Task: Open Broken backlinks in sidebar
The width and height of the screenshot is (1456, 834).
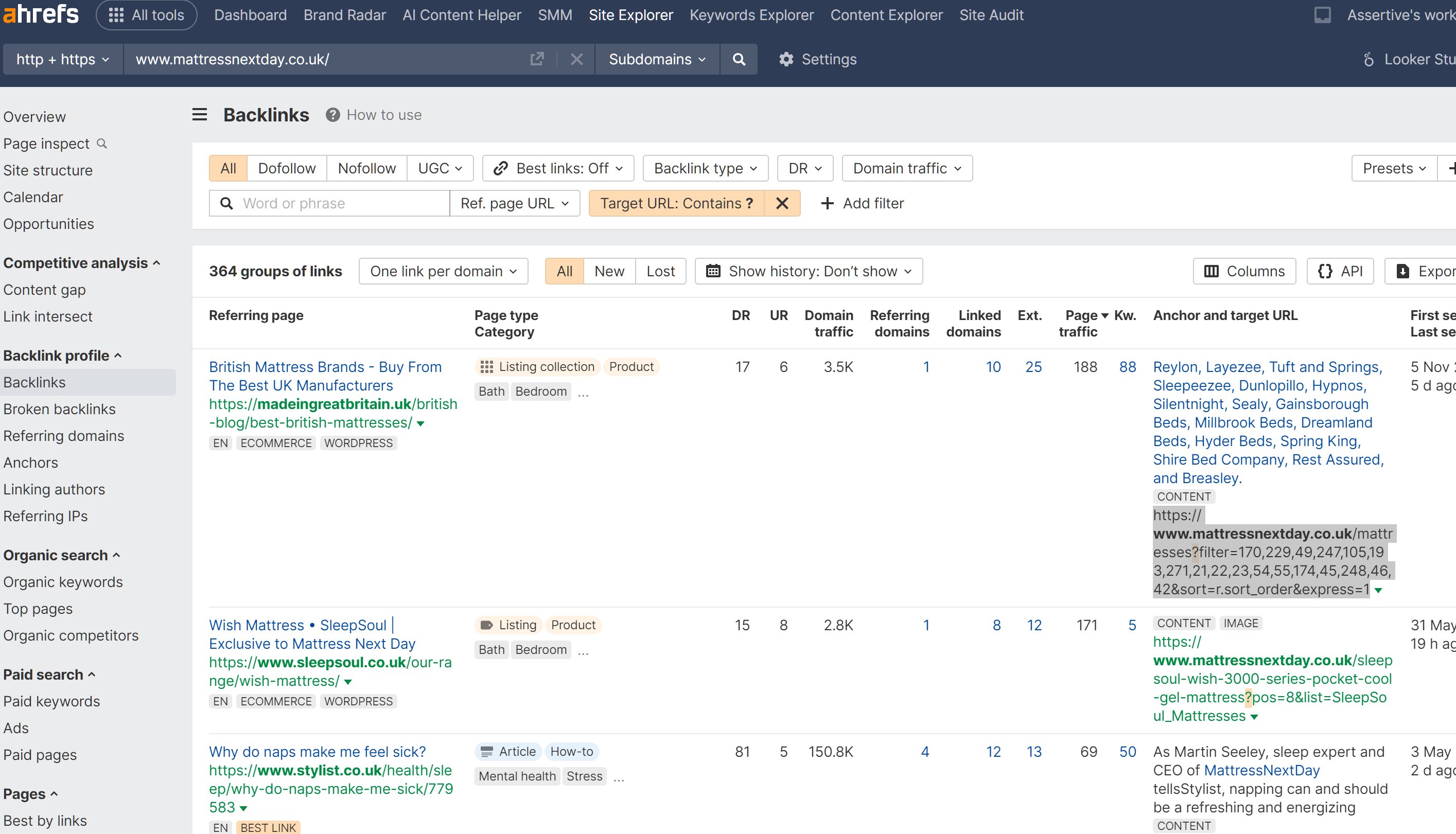Action: [60, 409]
